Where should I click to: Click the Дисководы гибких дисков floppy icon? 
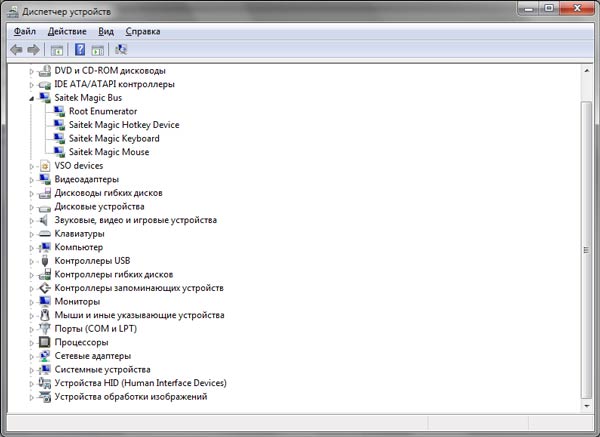[45, 193]
